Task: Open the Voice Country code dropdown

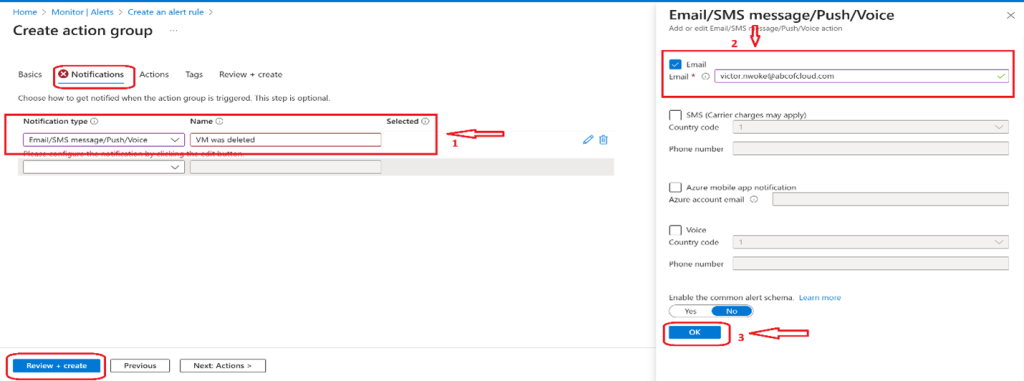Action: click(871, 242)
